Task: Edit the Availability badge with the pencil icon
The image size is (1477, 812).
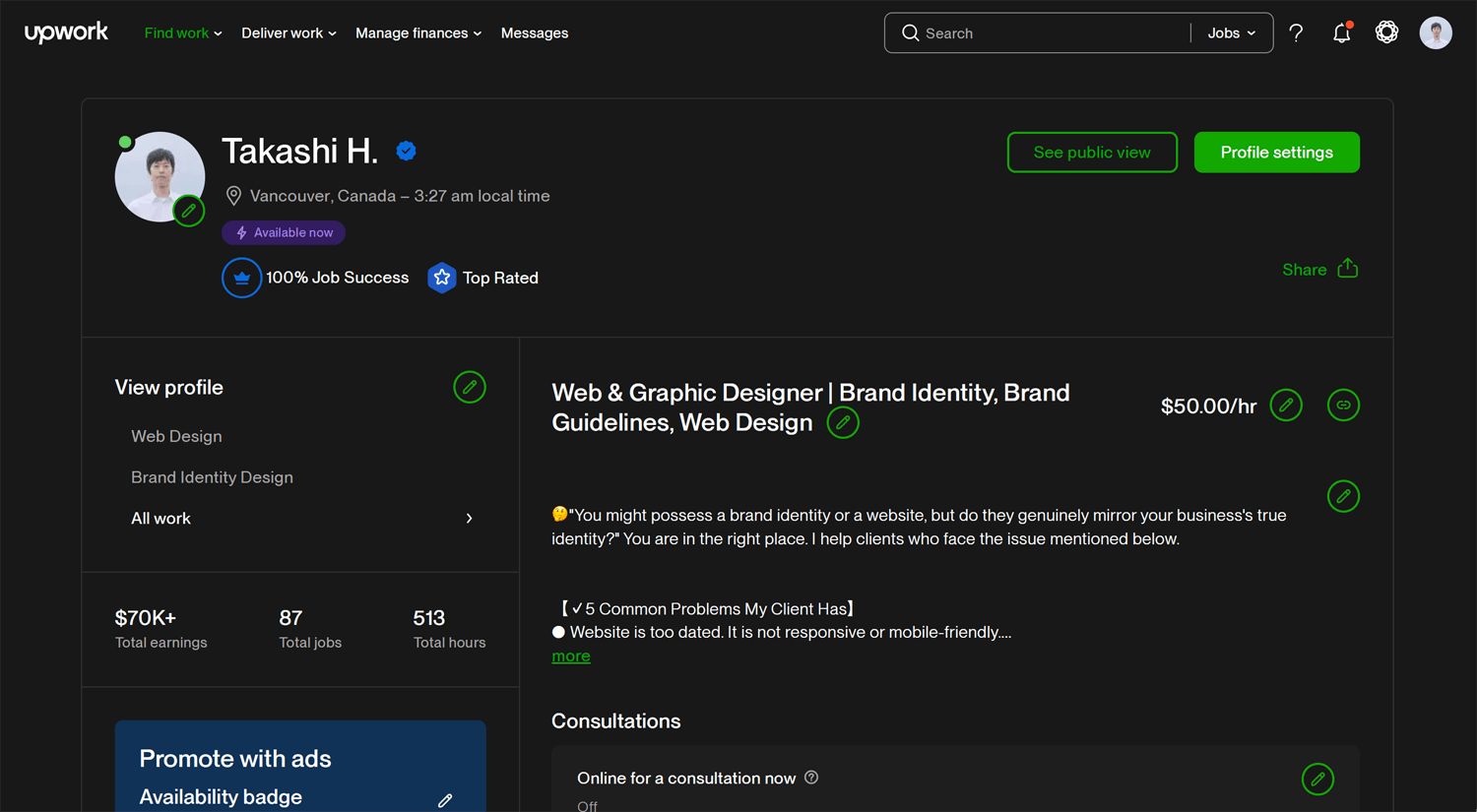Action: point(445,799)
